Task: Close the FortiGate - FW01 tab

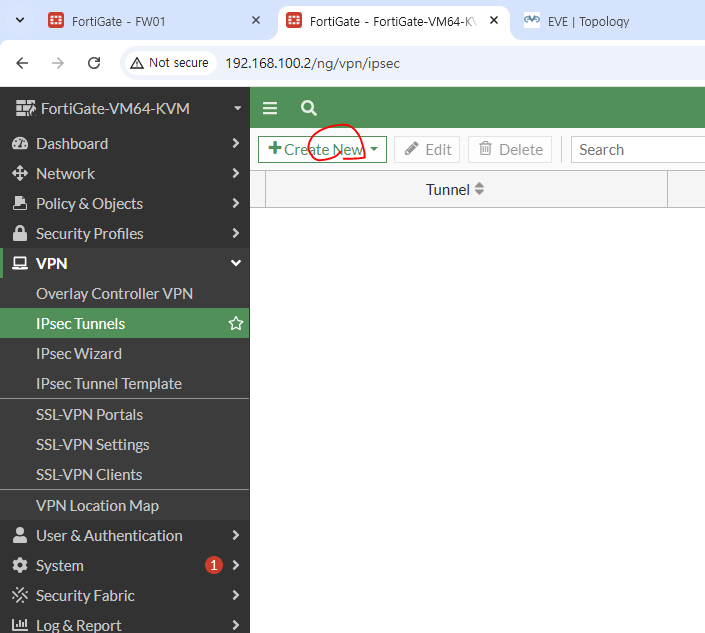Action: 256,20
